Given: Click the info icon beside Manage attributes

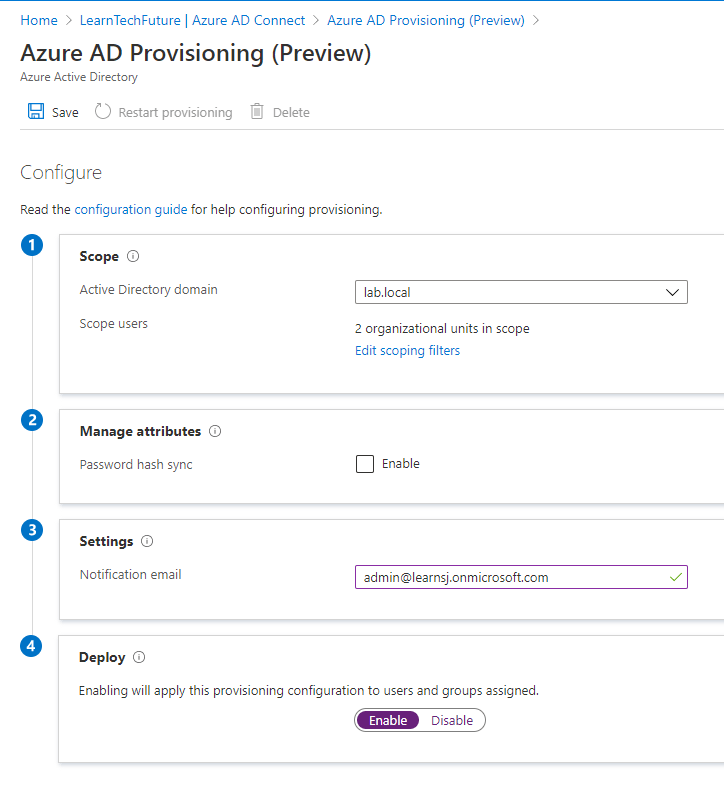Looking at the screenshot, I should 215,432.
